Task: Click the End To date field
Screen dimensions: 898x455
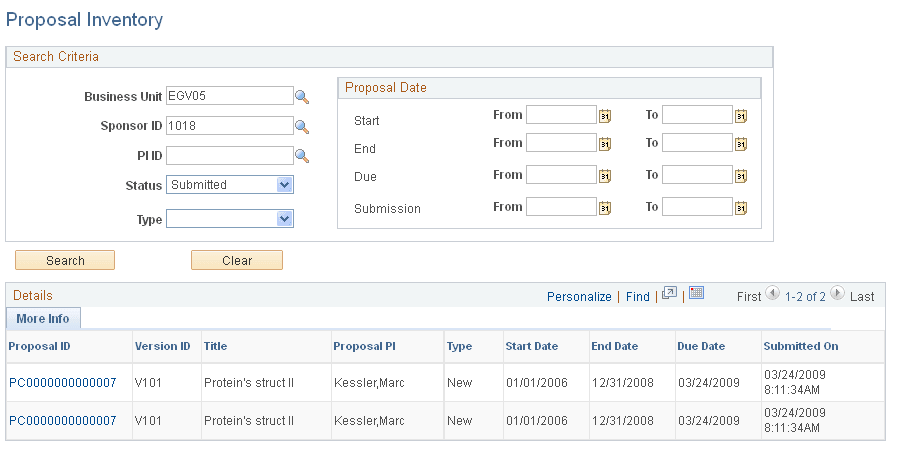Action: (698, 143)
